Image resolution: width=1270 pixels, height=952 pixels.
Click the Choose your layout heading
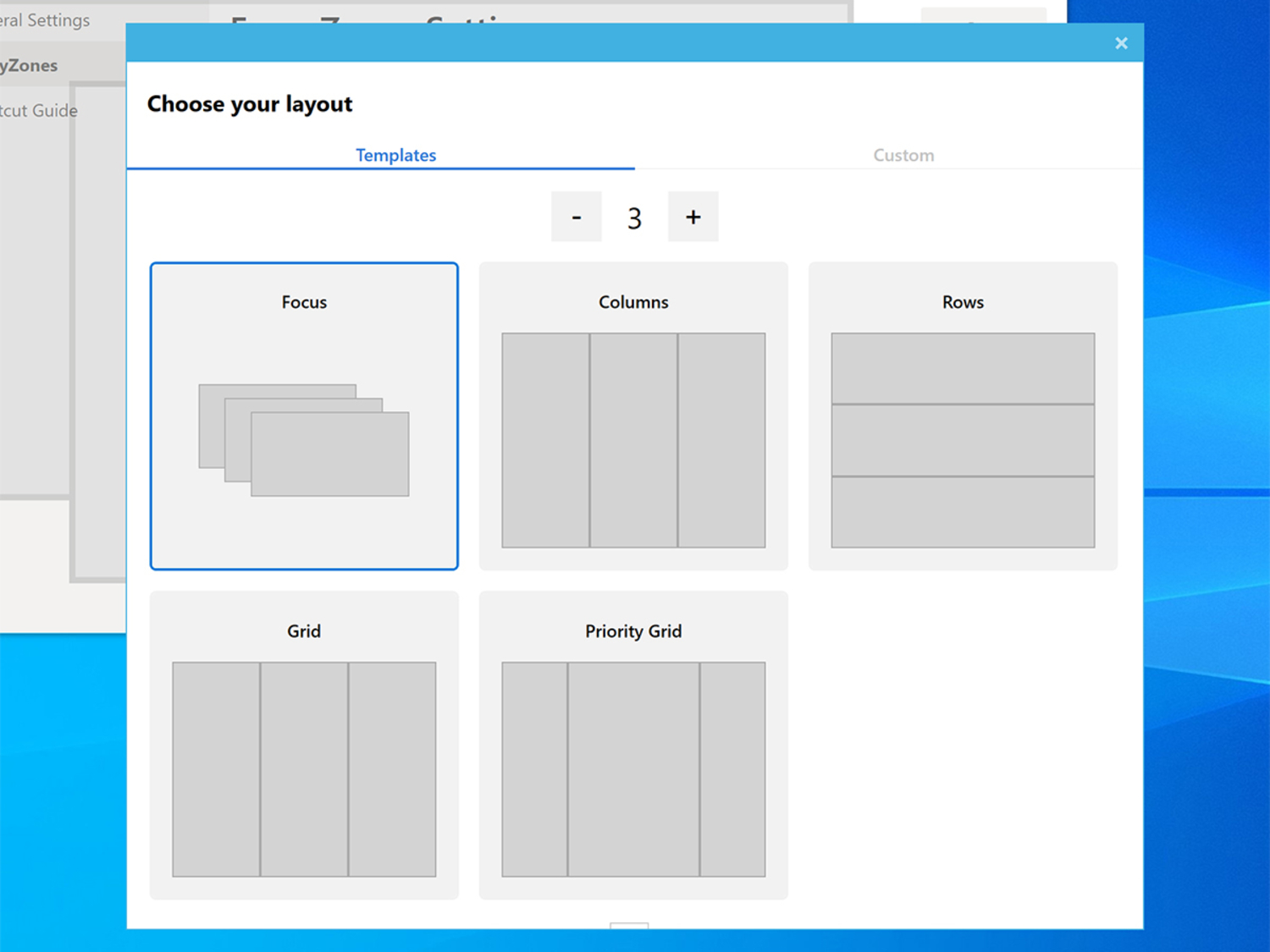pos(250,104)
